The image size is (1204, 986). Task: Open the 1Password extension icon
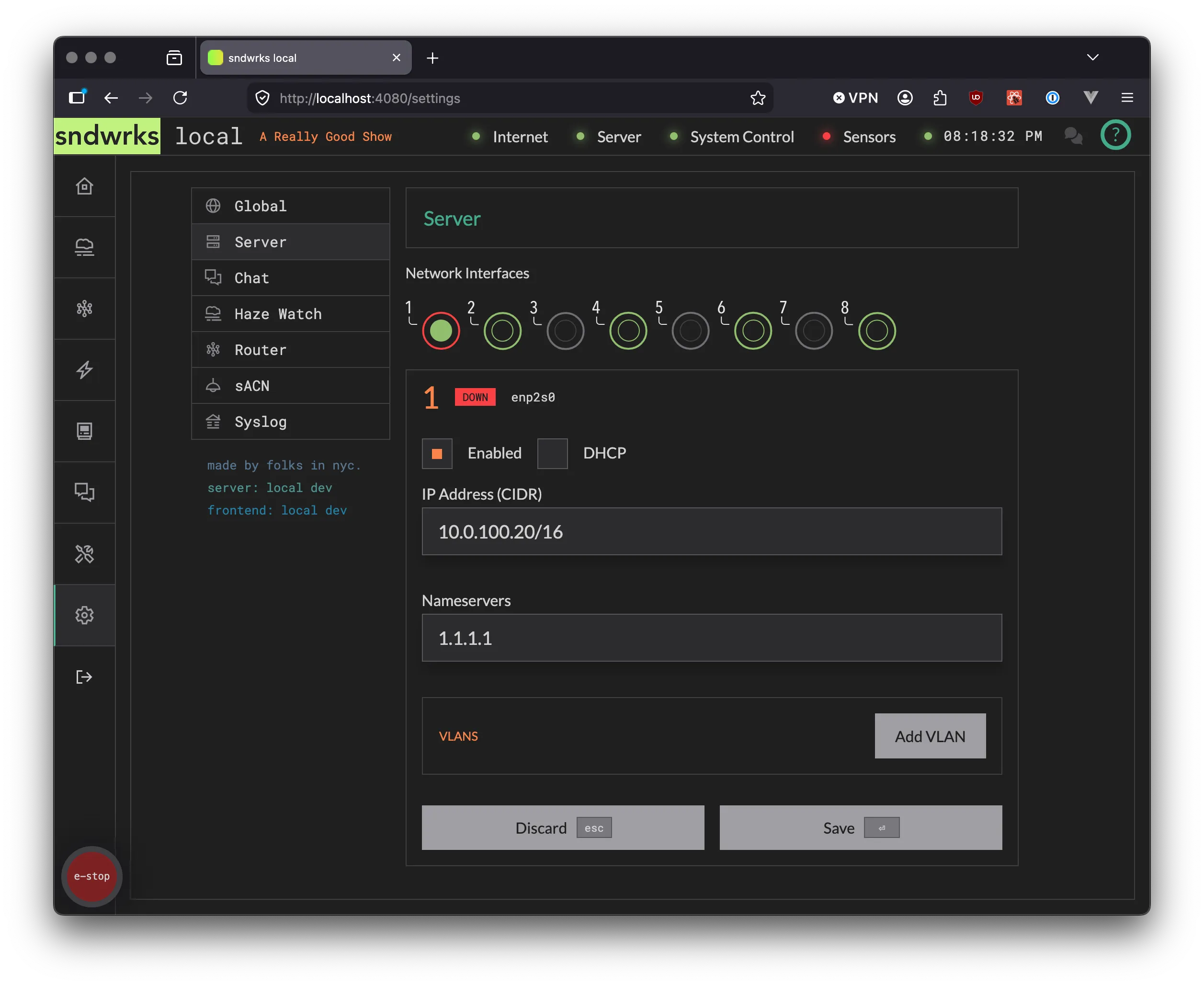1052,98
